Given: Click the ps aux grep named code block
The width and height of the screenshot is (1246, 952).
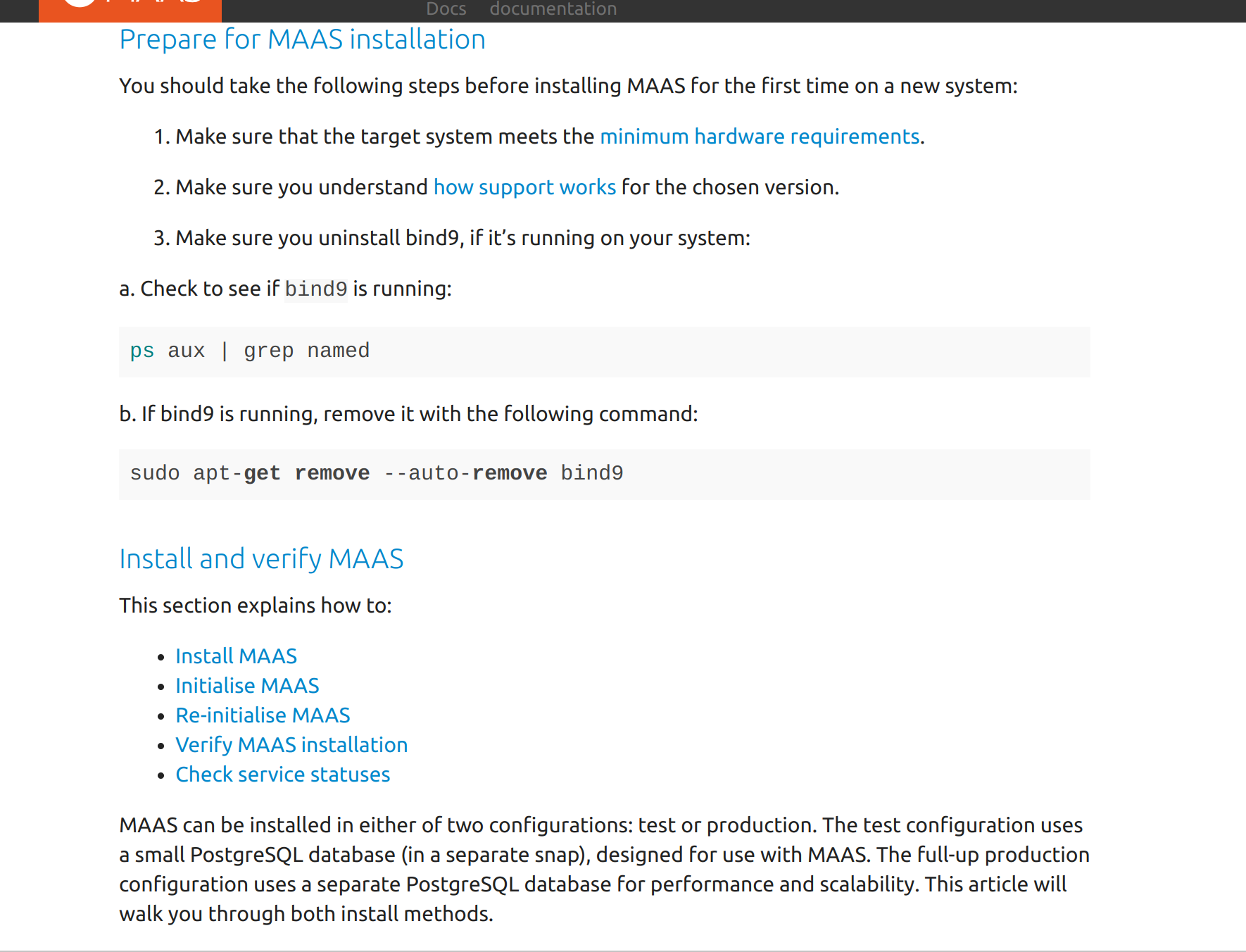Looking at the screenshot, I should tap(604, 351).
